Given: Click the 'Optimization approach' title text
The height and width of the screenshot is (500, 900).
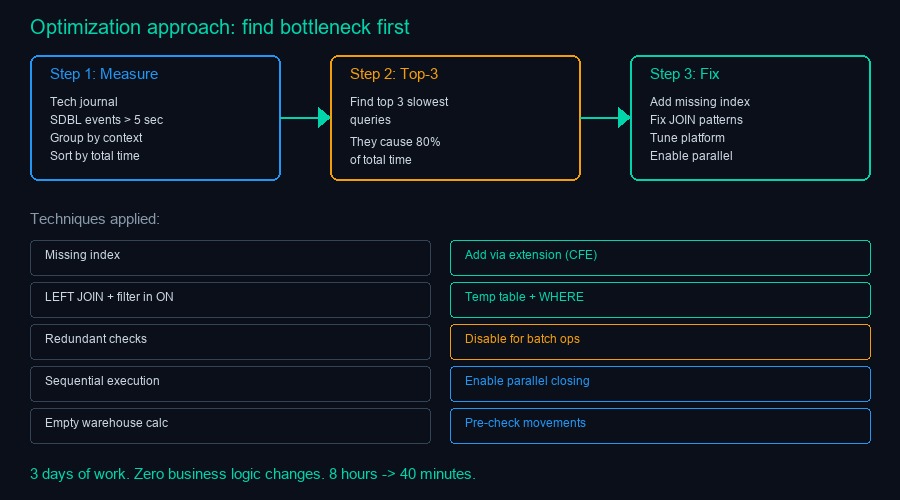Looking at the screenshot, I should (220, 27).
